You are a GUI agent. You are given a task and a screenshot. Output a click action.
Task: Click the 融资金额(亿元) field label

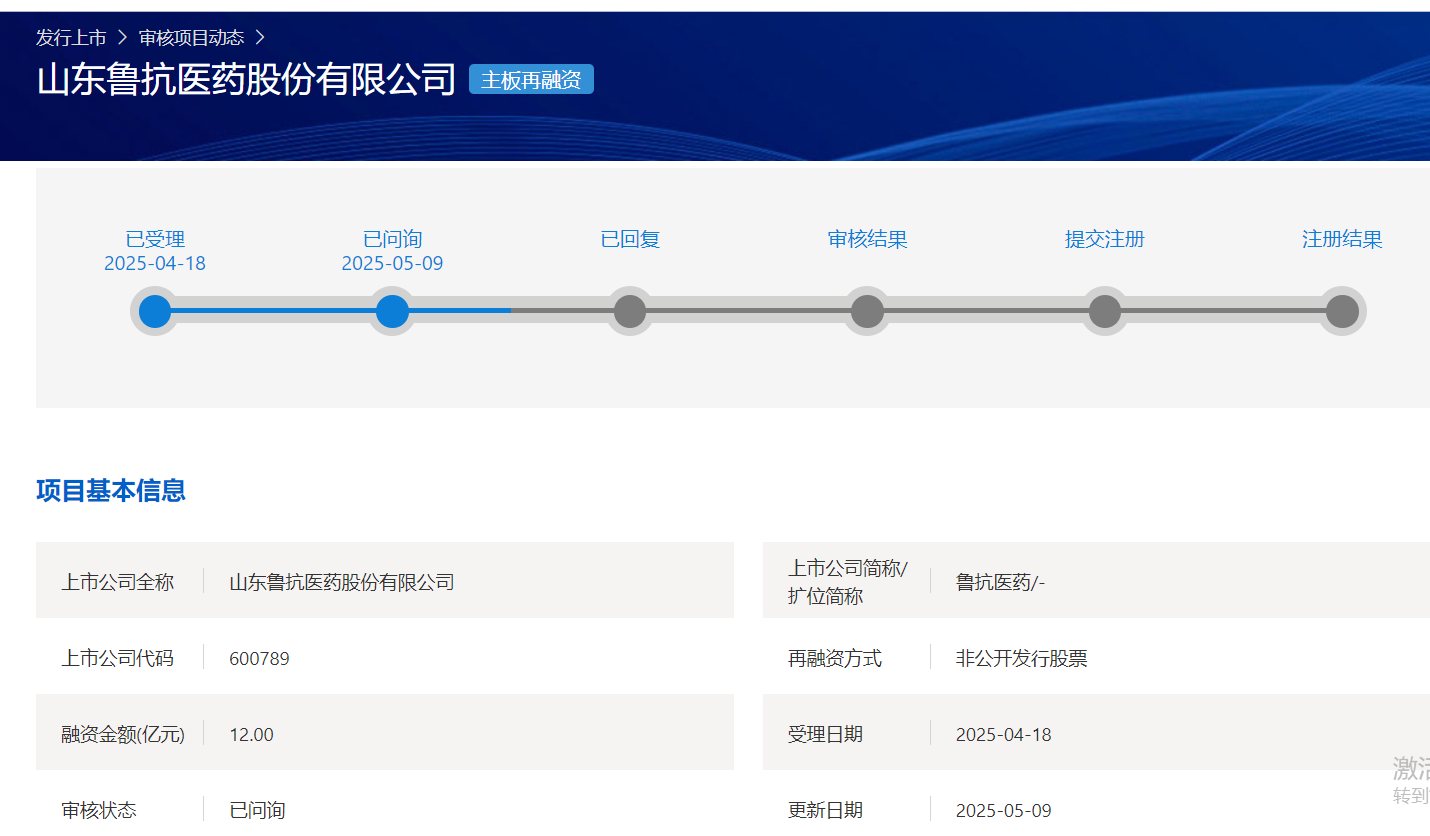(123, 734)
